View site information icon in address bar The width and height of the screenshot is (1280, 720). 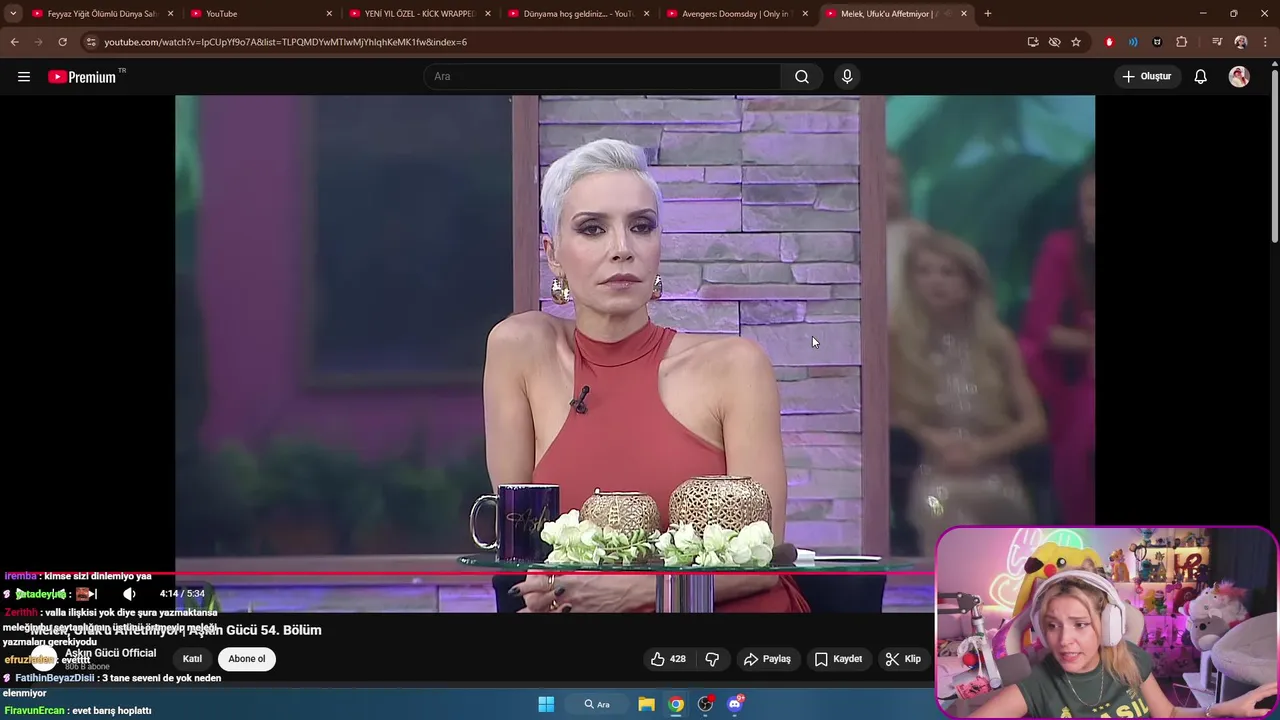[90, 42]
